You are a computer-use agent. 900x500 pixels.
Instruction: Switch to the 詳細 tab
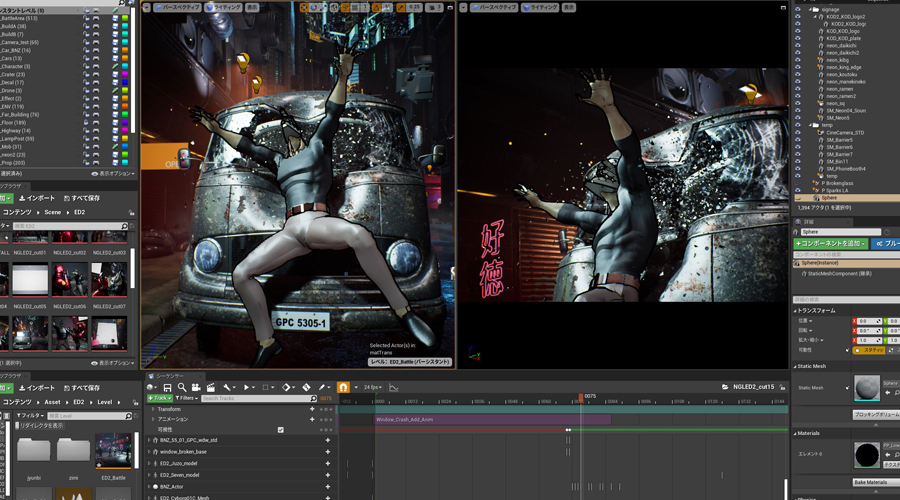pyautogui.click(x=810, y=222)
